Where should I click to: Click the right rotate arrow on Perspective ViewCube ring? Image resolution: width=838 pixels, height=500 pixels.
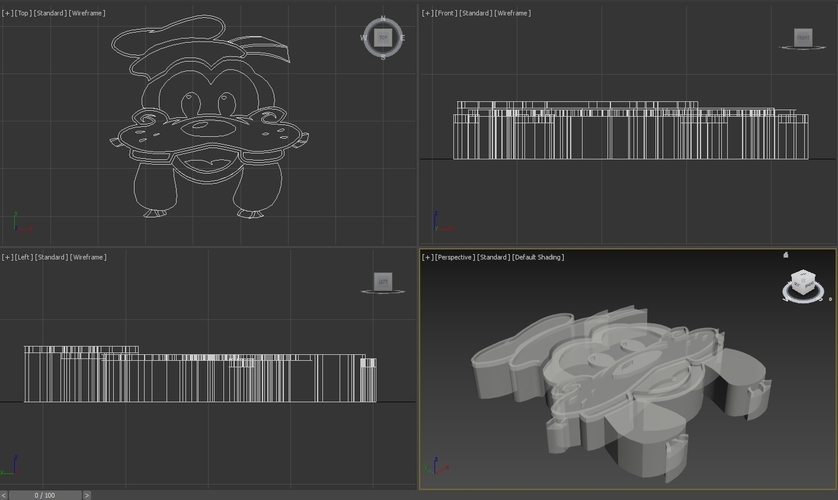click(x=819, y=299)
